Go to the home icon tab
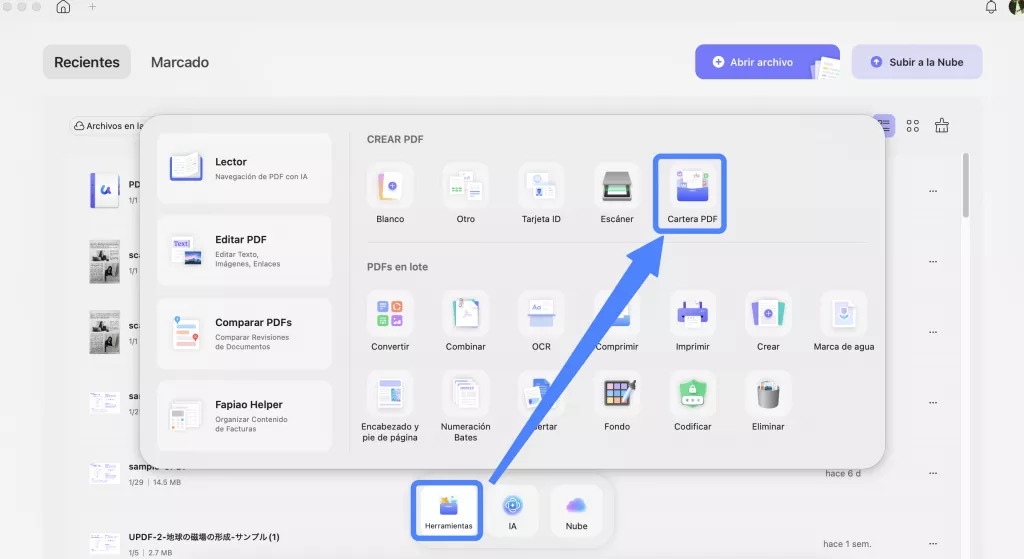This screenshot has height=559, width=1024. (x=63, y=7)
